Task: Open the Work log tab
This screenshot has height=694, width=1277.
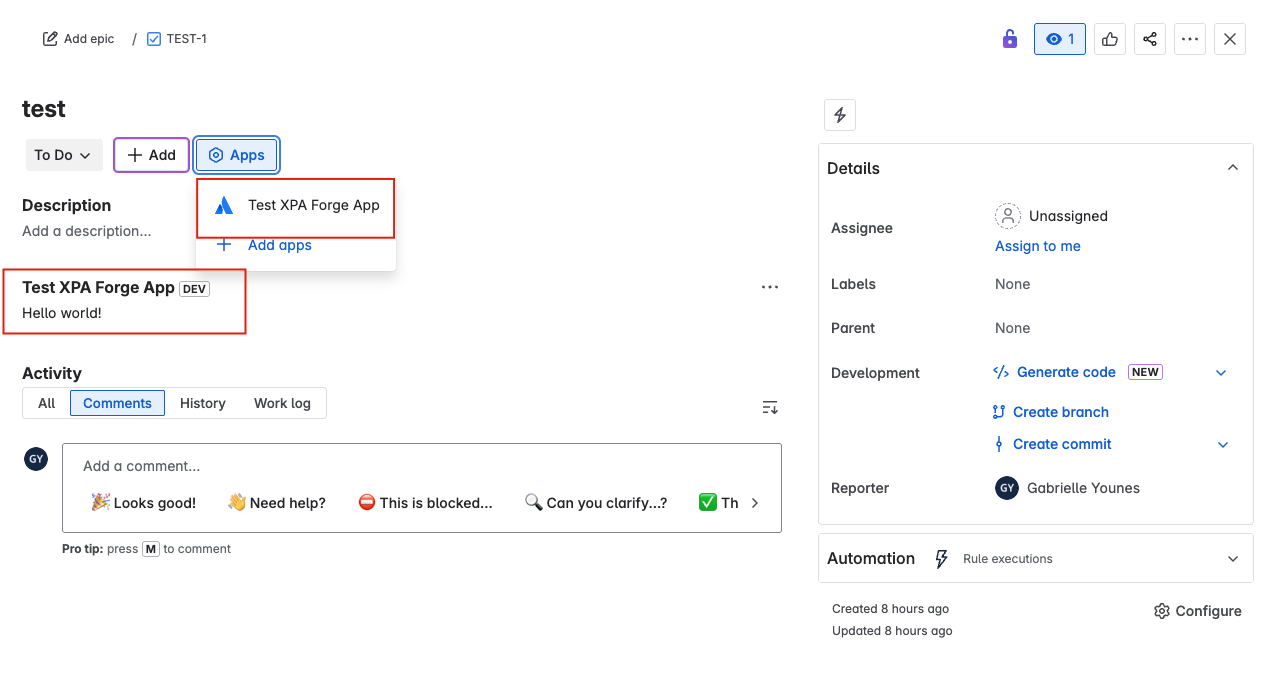Action: coord(281,403)
